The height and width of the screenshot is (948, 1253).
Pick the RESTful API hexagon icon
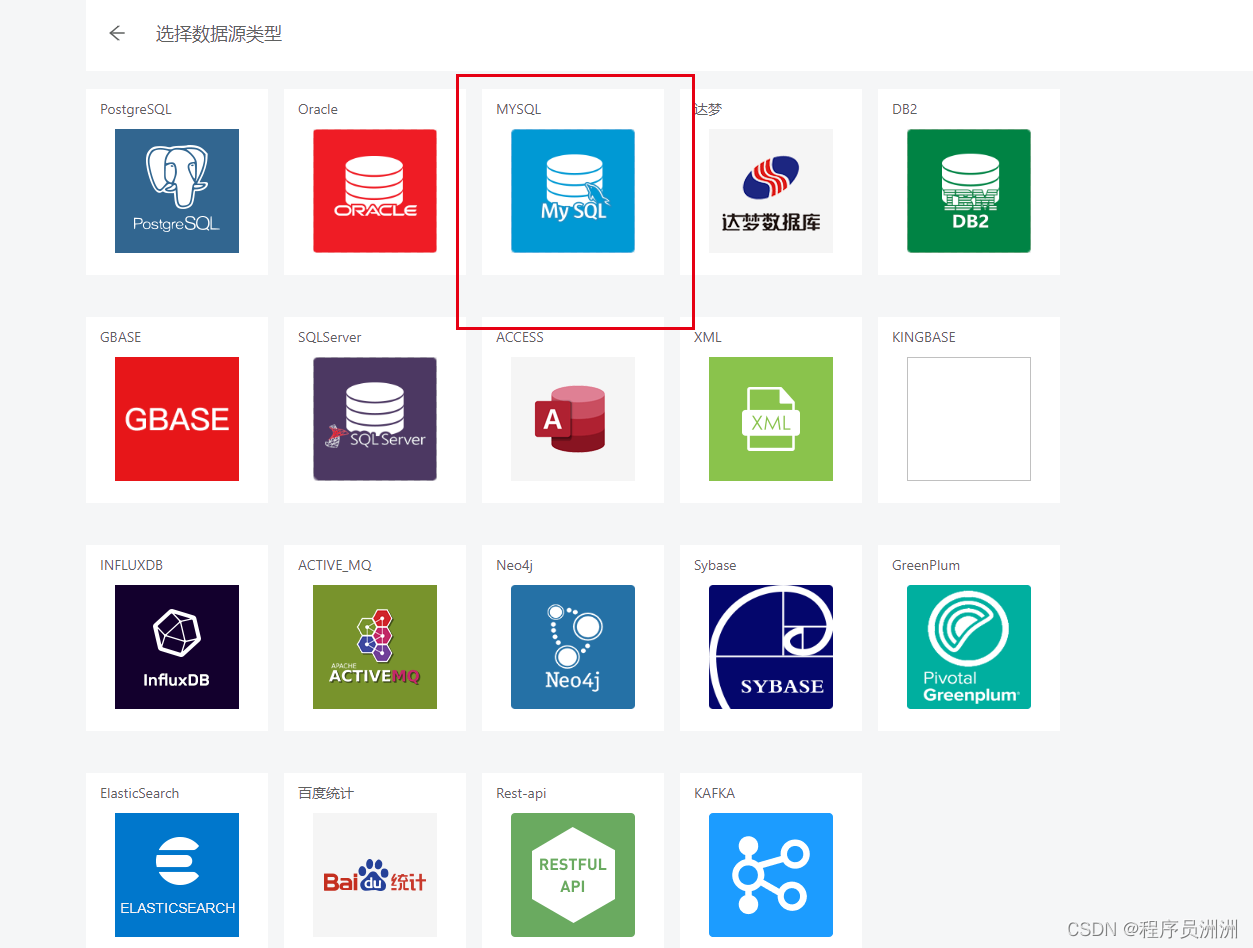tap(573, 875)
